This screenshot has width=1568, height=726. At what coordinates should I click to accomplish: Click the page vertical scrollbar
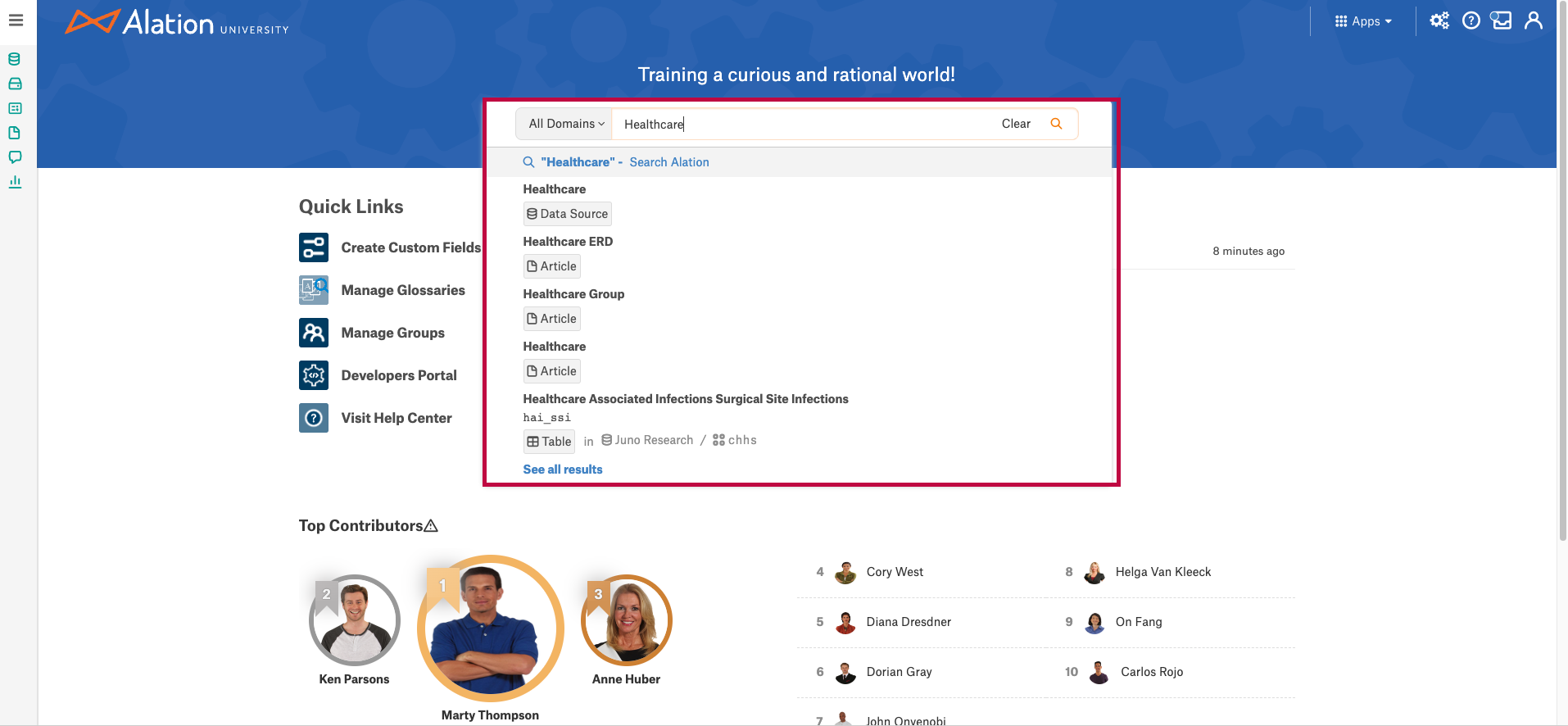(1562, 270)
